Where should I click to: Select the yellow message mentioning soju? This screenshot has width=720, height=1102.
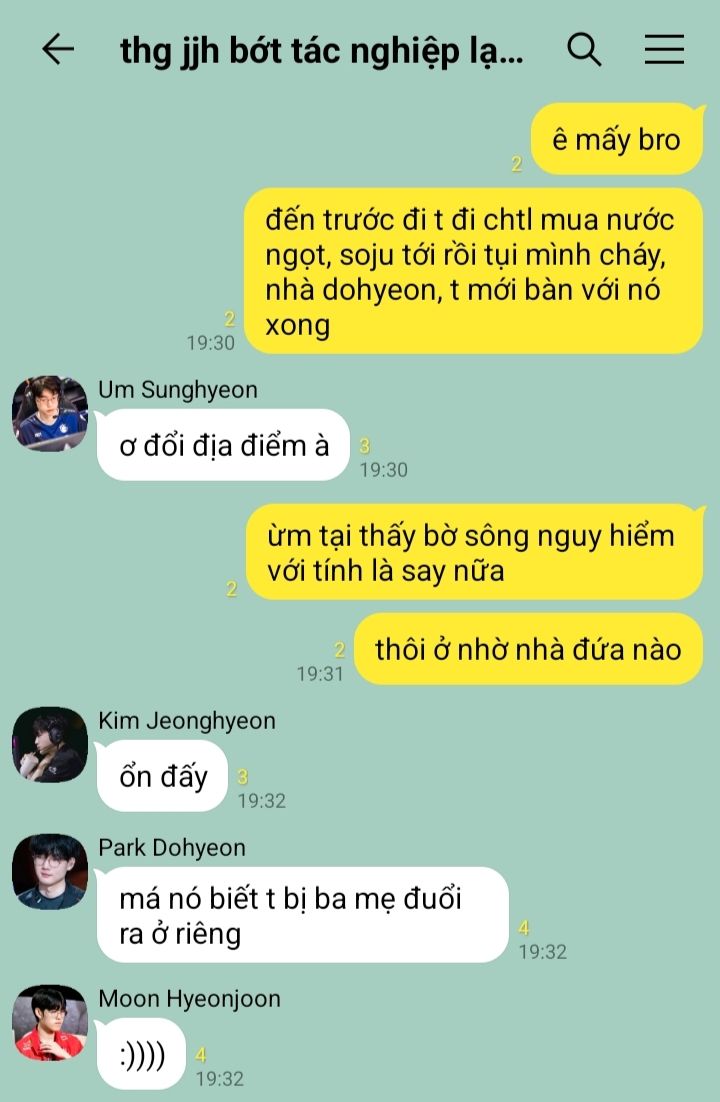pos(473,271)
